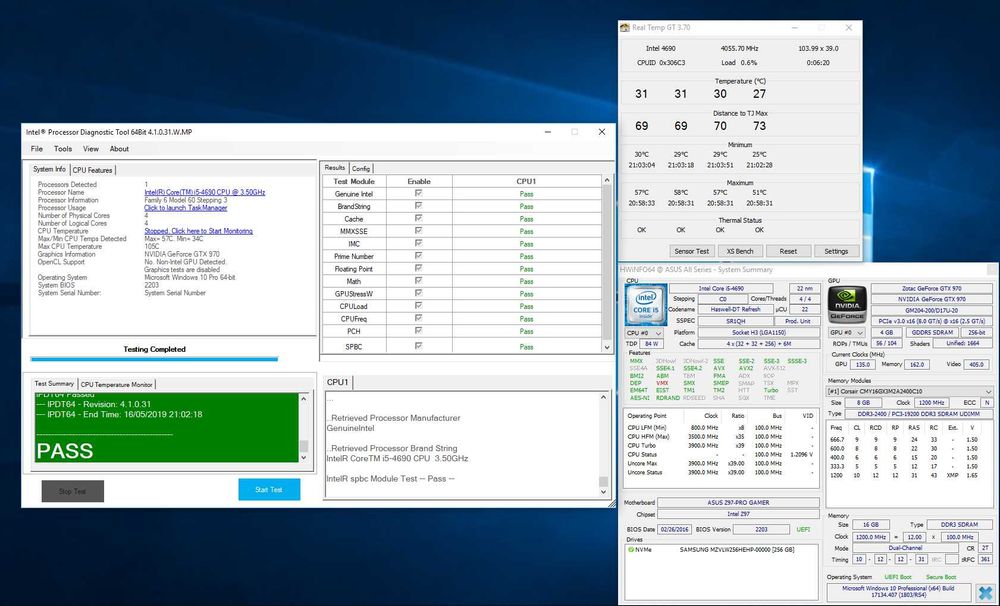Select the Results tab
Image resolution: width=1000 pixels, height=606 pixels.
(335, 167)
